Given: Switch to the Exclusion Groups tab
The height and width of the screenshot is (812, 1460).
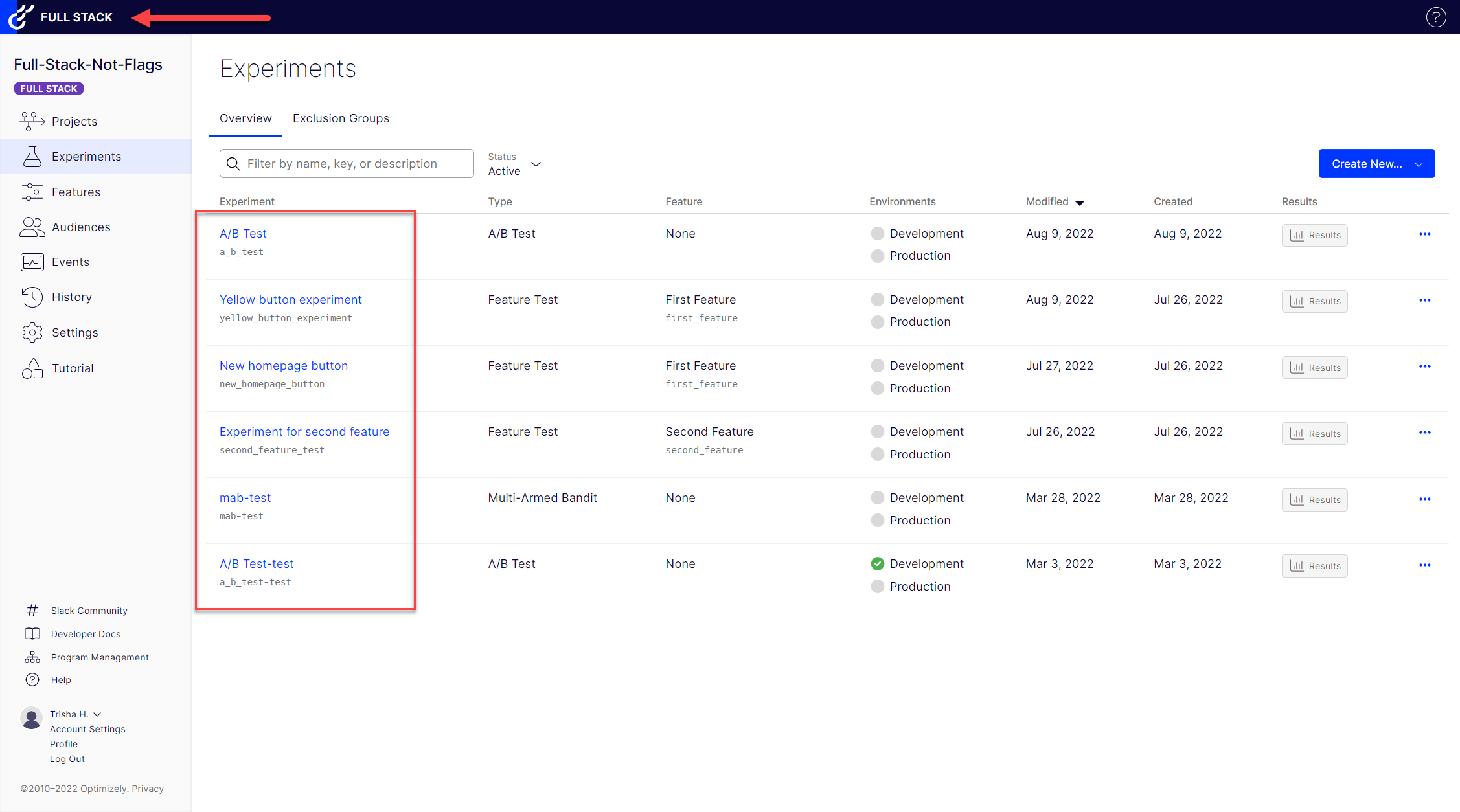Looking at the screenshot, I should pos(341,118).
